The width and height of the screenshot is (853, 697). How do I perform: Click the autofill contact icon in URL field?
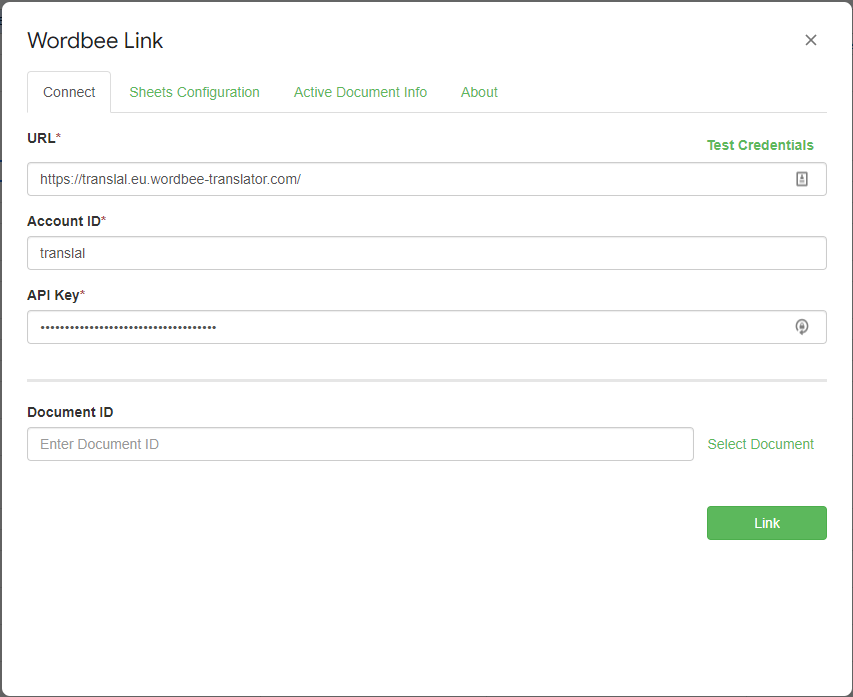(802, 178)
